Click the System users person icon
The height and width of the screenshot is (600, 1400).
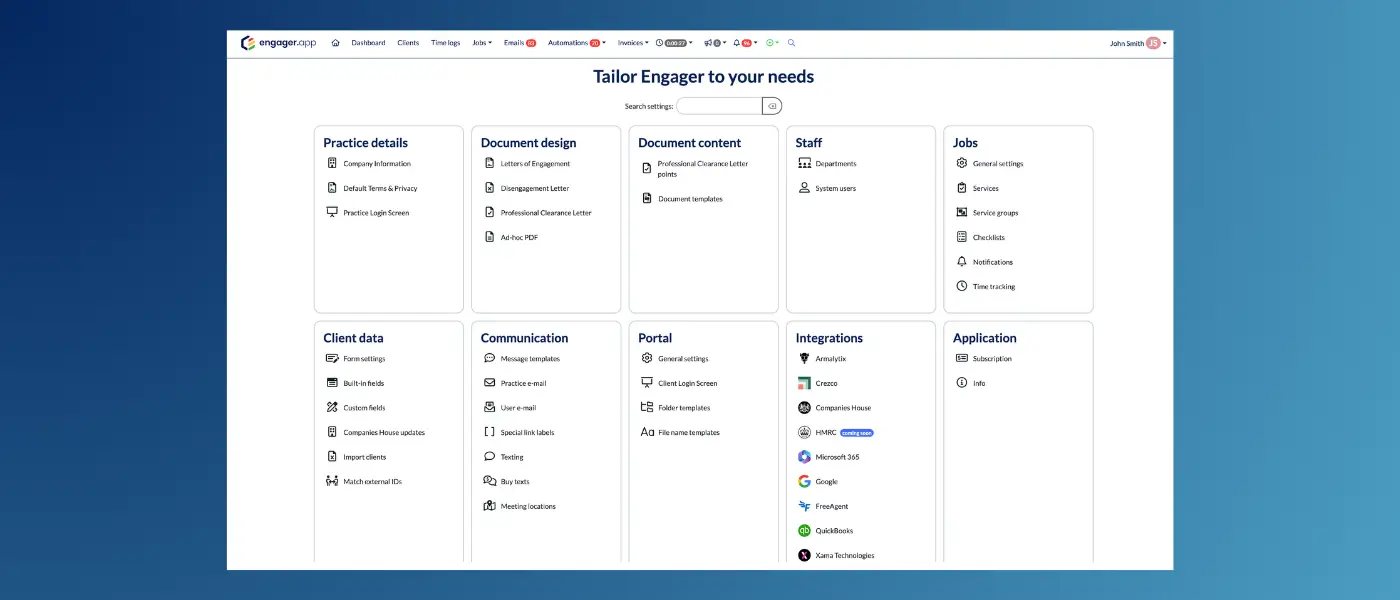[804, 188]
